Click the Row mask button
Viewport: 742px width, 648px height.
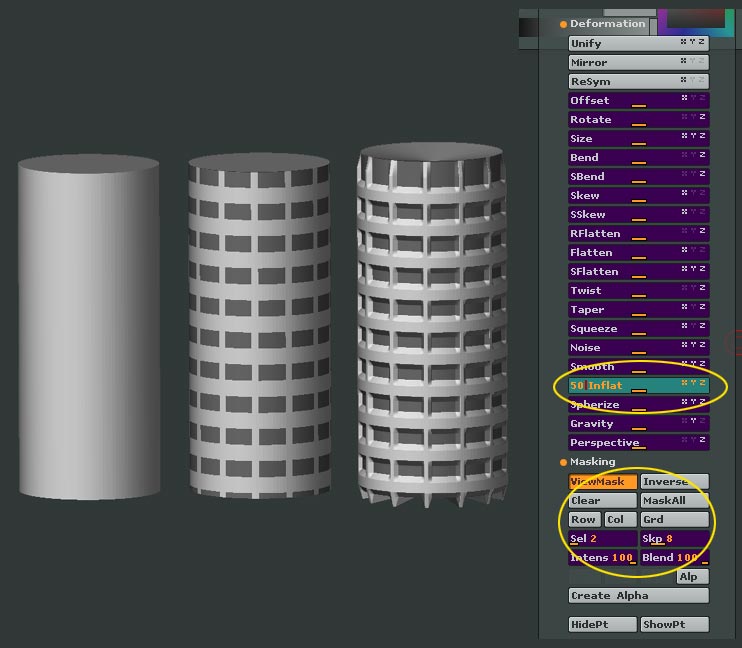point(584,519)
